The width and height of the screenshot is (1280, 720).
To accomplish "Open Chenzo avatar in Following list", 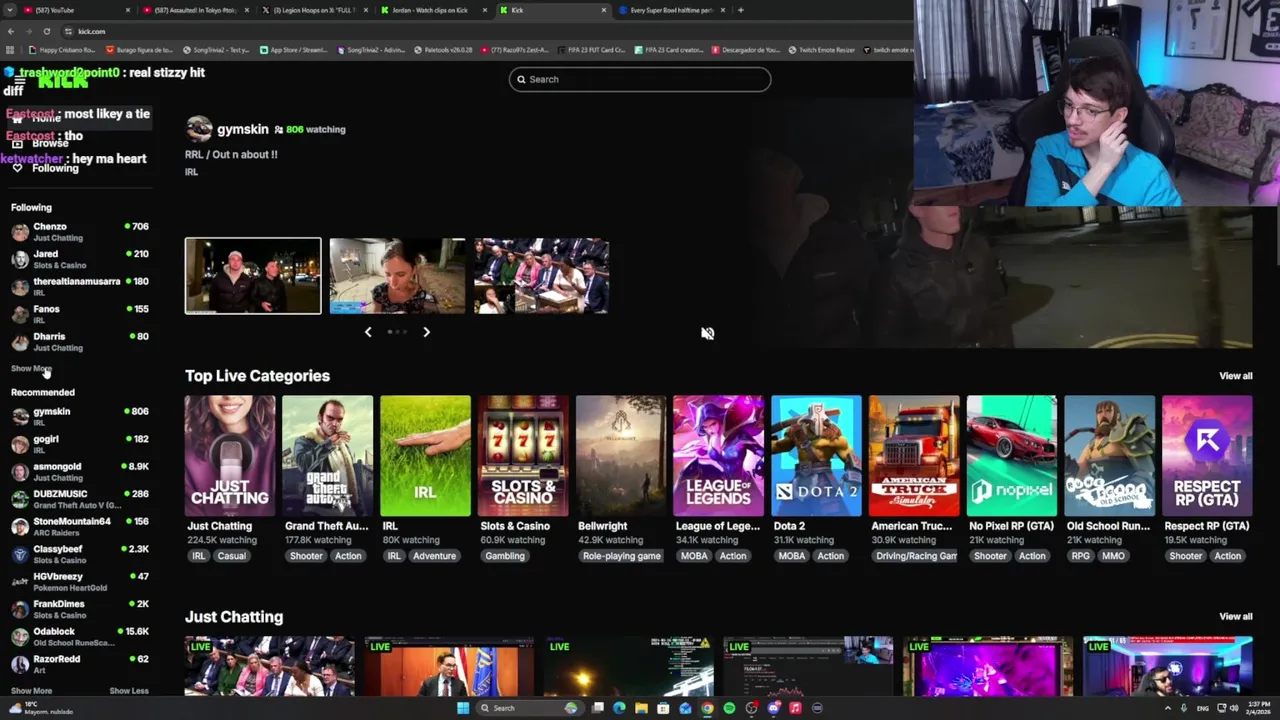I will (x=20, y=232).
